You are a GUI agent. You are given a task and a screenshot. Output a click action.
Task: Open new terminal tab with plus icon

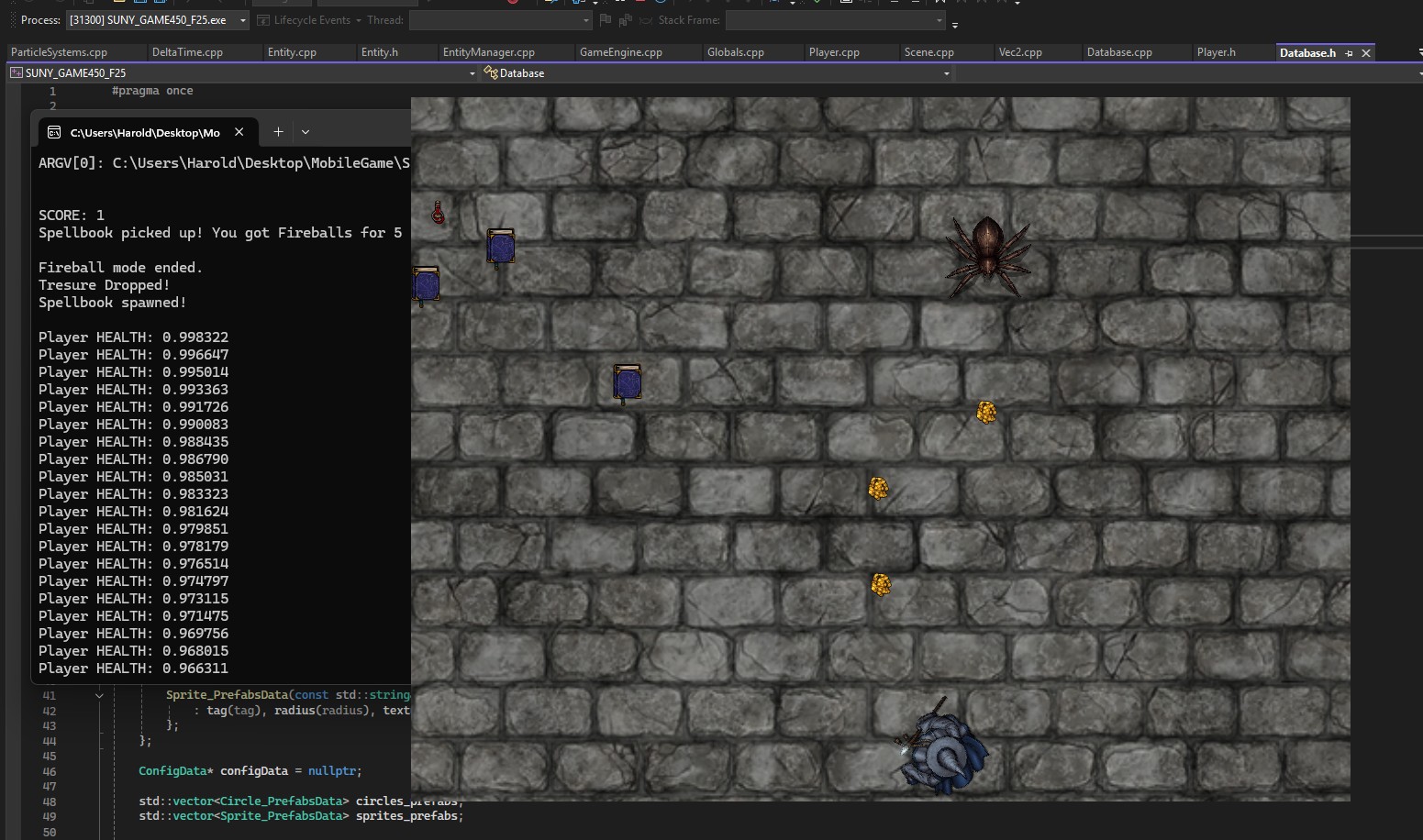(x=278, y=132)
